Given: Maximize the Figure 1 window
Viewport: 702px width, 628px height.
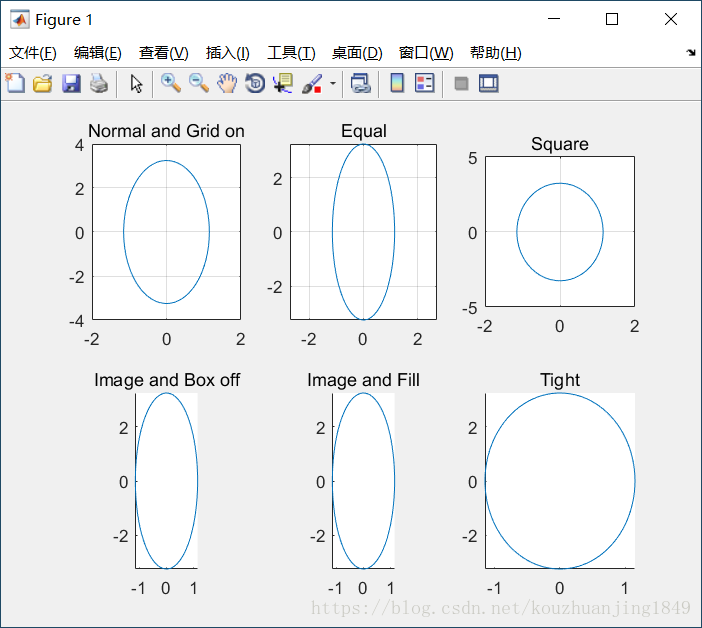Looking at the screenshot, I should pyautogui.click(x=612, y=19).
